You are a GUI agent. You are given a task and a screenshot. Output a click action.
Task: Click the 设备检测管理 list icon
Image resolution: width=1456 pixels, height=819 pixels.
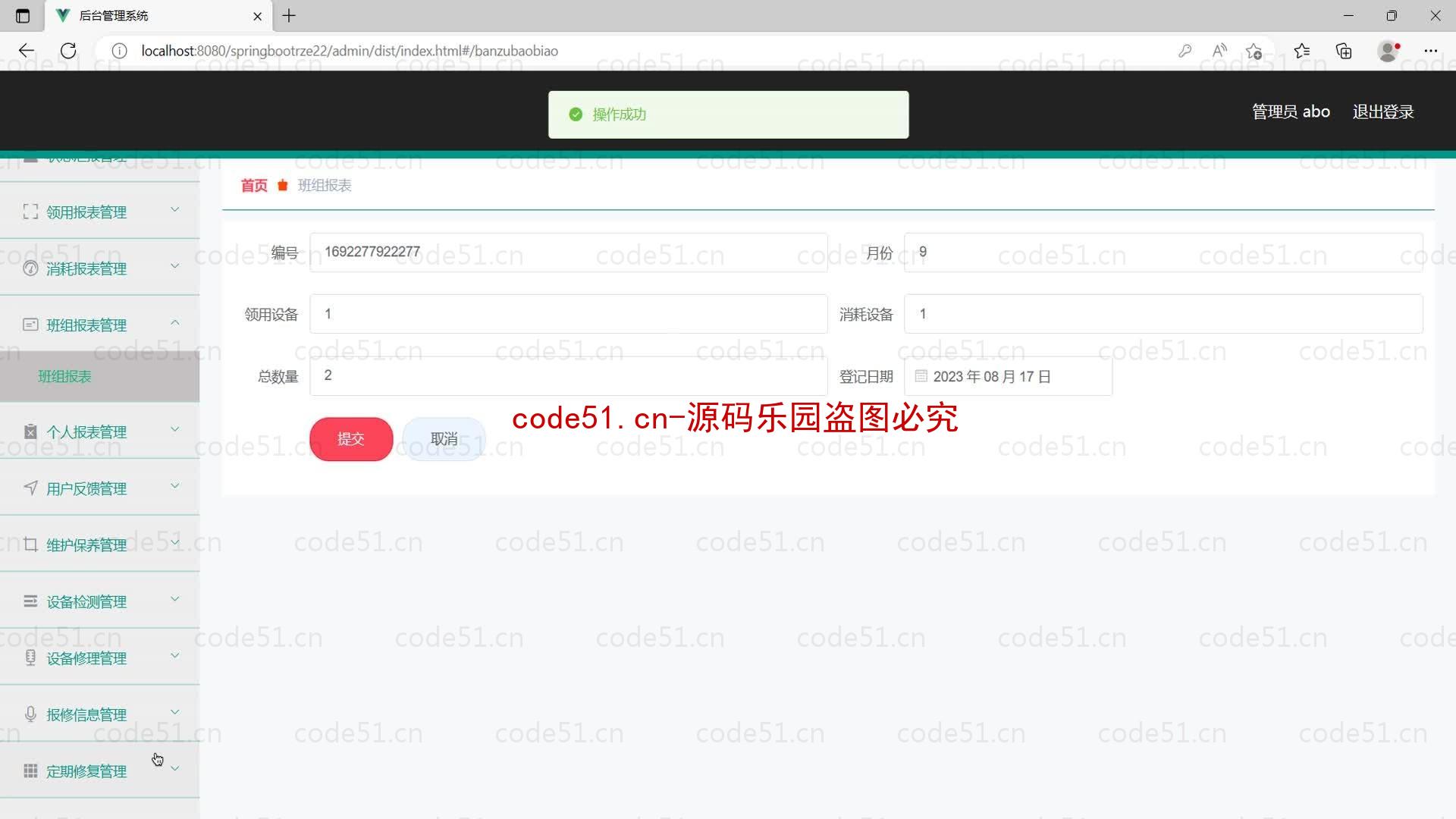point(30,601)
